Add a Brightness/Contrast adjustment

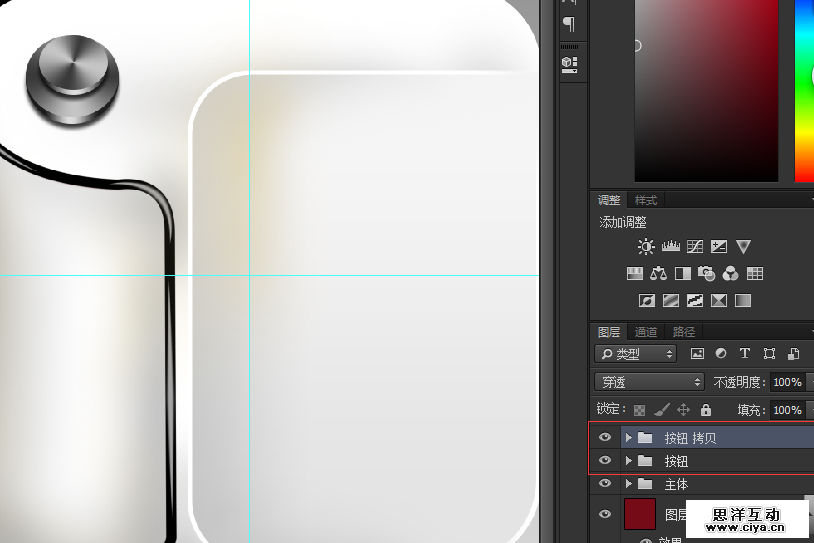pos(646,247)
